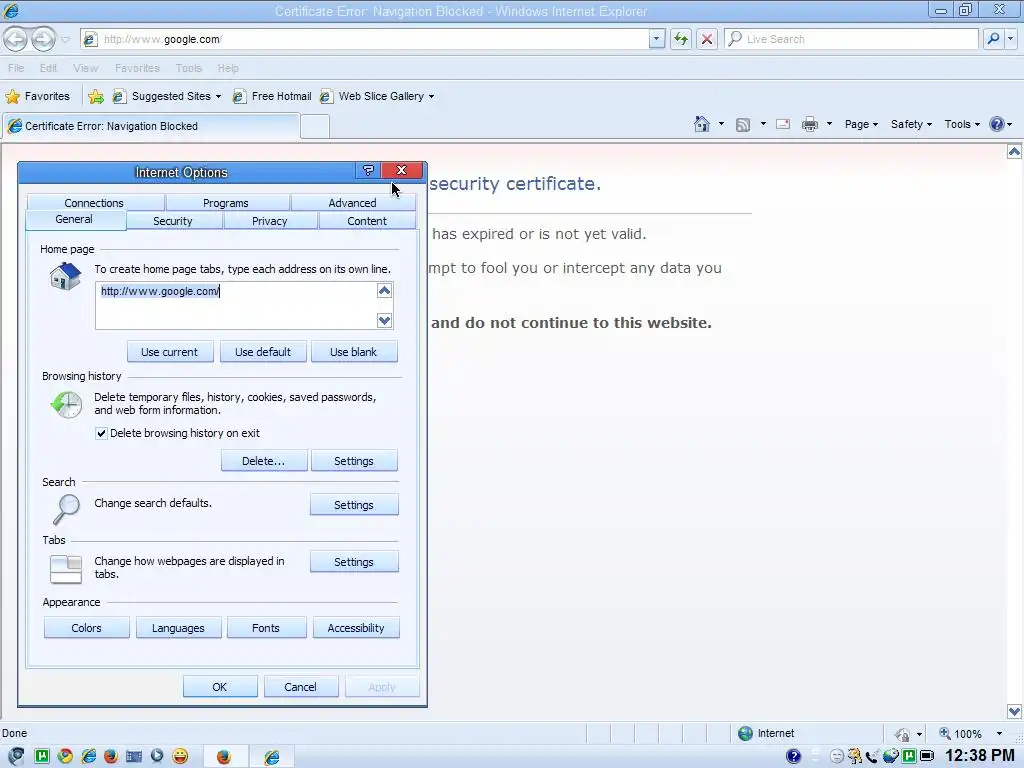
Task: Open Search defaults Settings
Action: pyautogui.click(x=354, y=505)
